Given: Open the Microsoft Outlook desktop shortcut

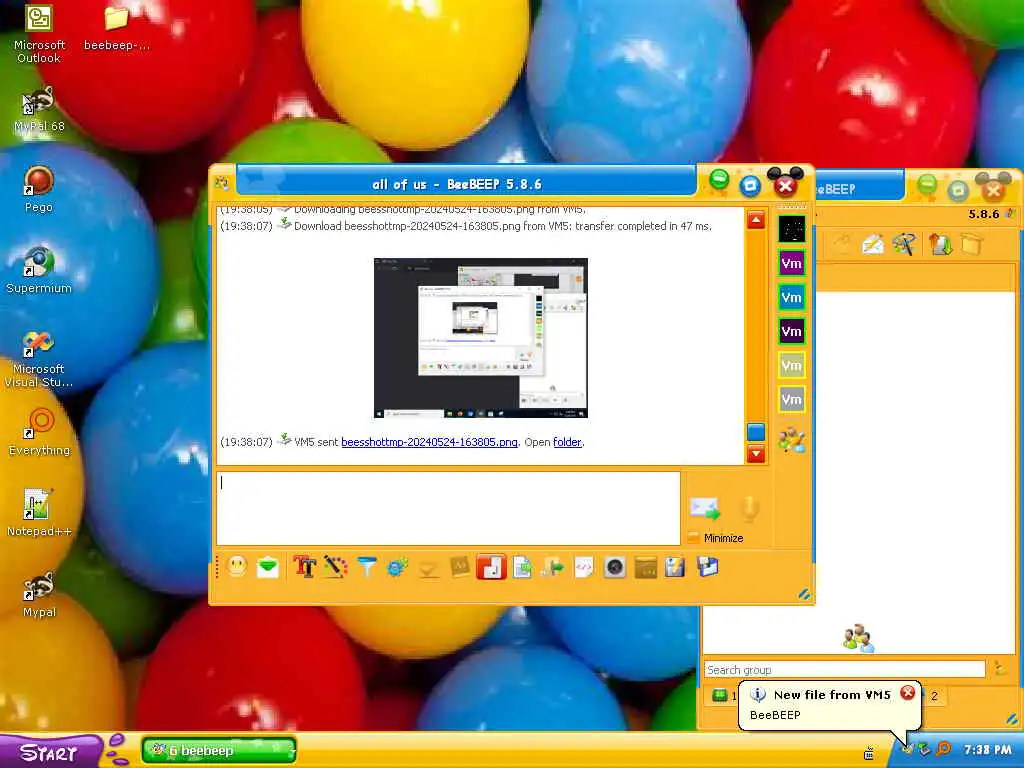Looking at the screenshot, I should pyautogui.click(x=39, y=33).
